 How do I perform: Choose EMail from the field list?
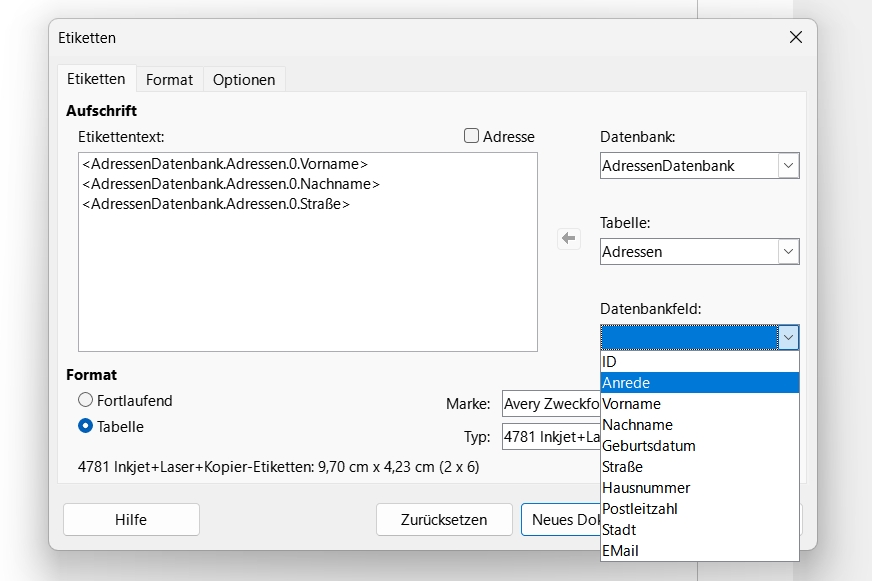[700, 551]
